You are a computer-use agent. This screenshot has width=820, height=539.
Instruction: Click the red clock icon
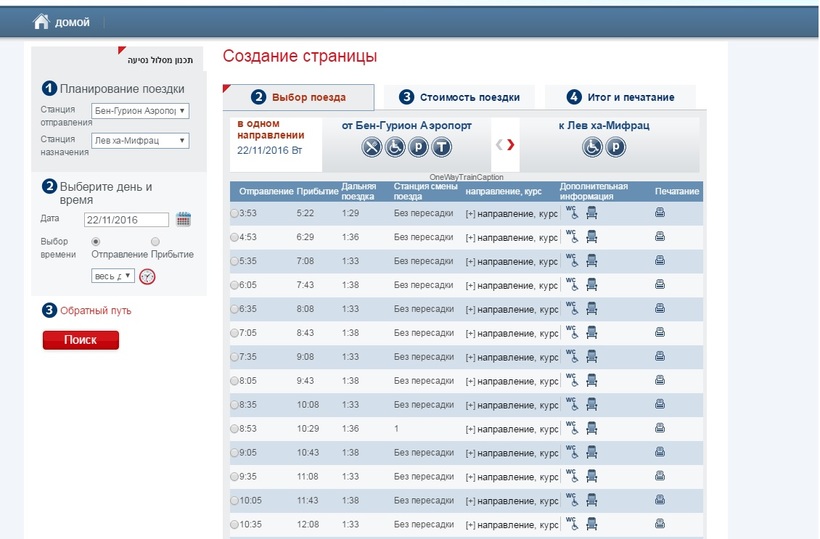[147, 277]
